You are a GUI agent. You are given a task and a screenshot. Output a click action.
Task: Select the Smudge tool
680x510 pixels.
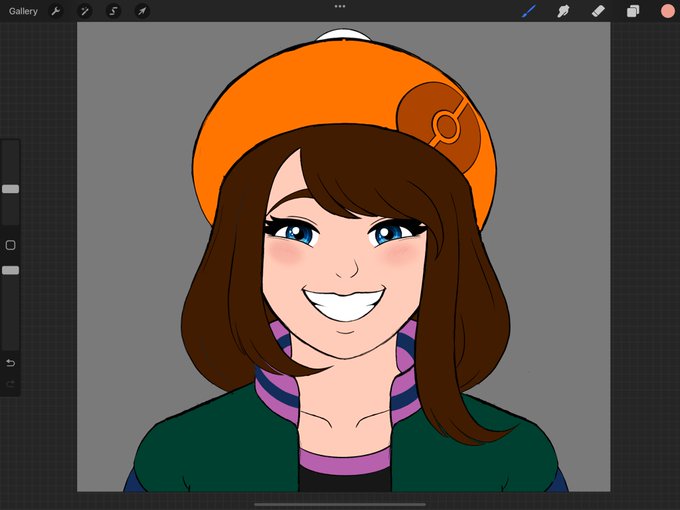click(563, 11)
